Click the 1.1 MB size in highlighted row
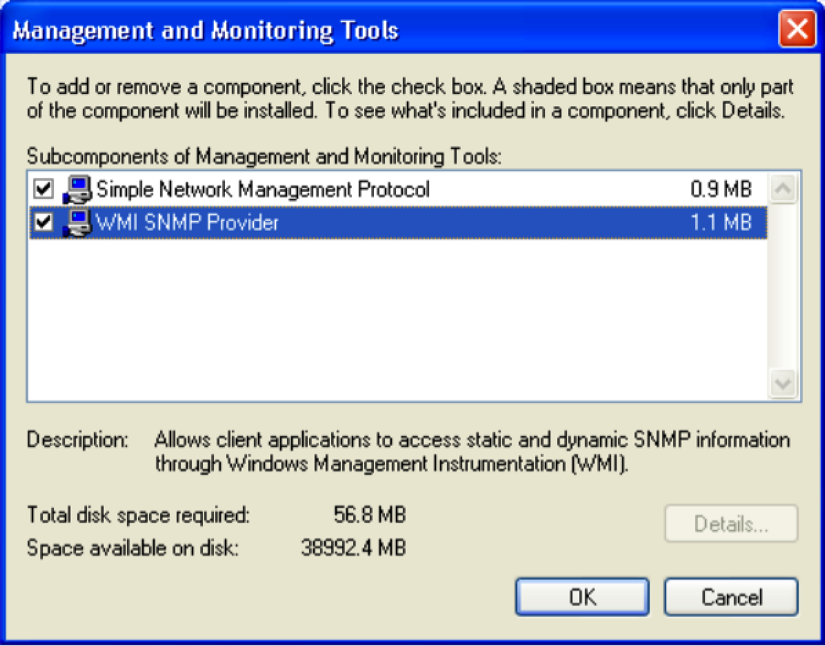The height and width of the screenshot is (646, 825). pyautogui.click(x=720, y=222)
